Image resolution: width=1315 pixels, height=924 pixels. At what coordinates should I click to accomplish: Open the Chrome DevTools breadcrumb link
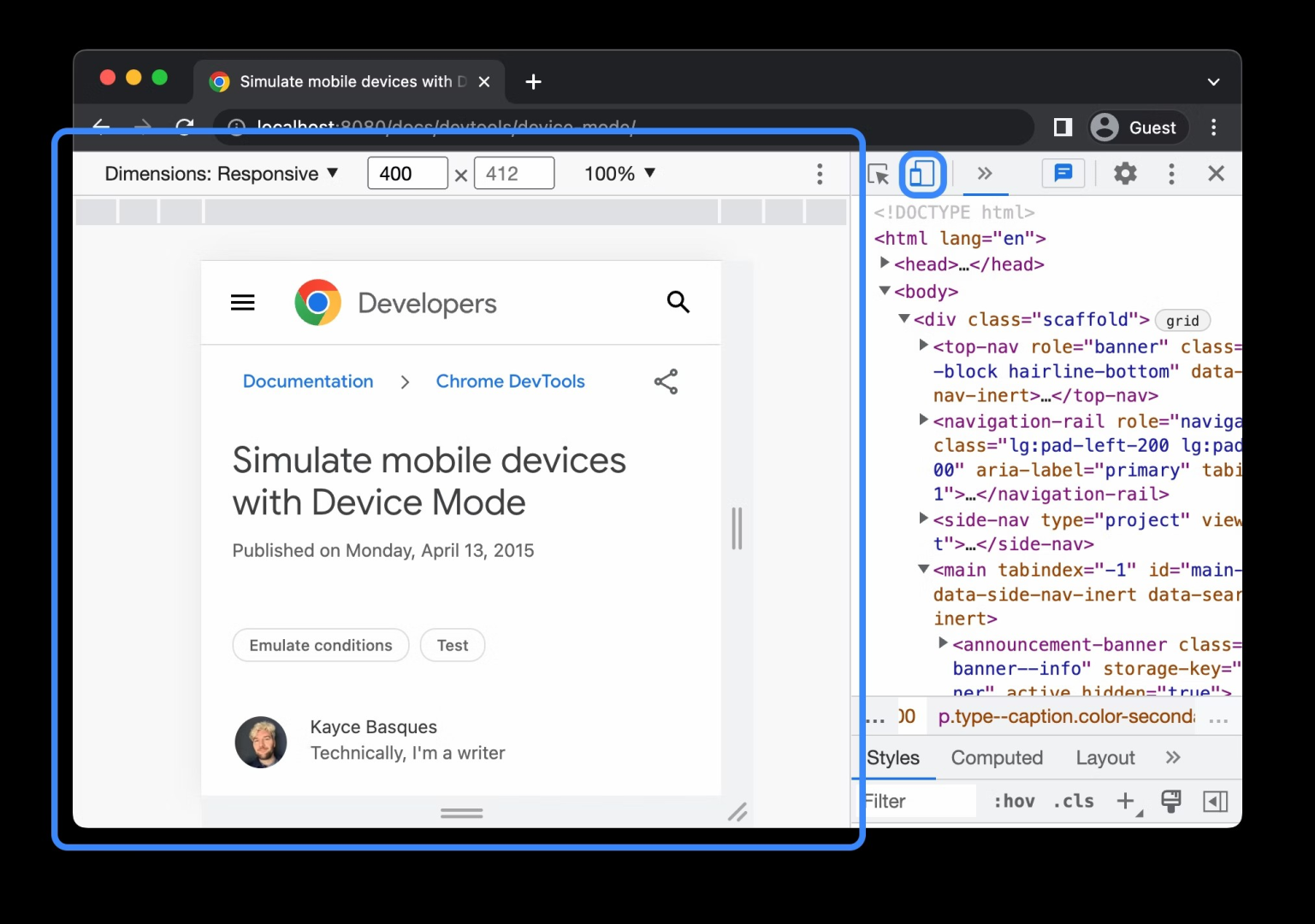pyautogui.click(x=511, y=382)
